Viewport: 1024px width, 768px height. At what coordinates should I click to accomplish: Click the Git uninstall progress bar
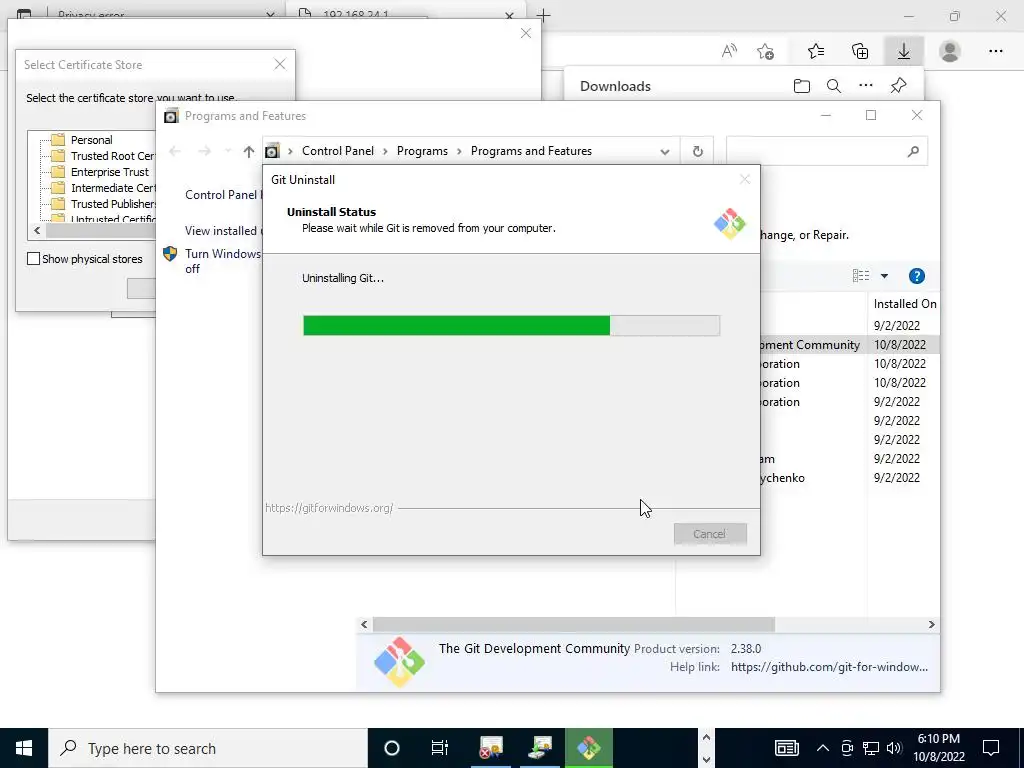511,325
